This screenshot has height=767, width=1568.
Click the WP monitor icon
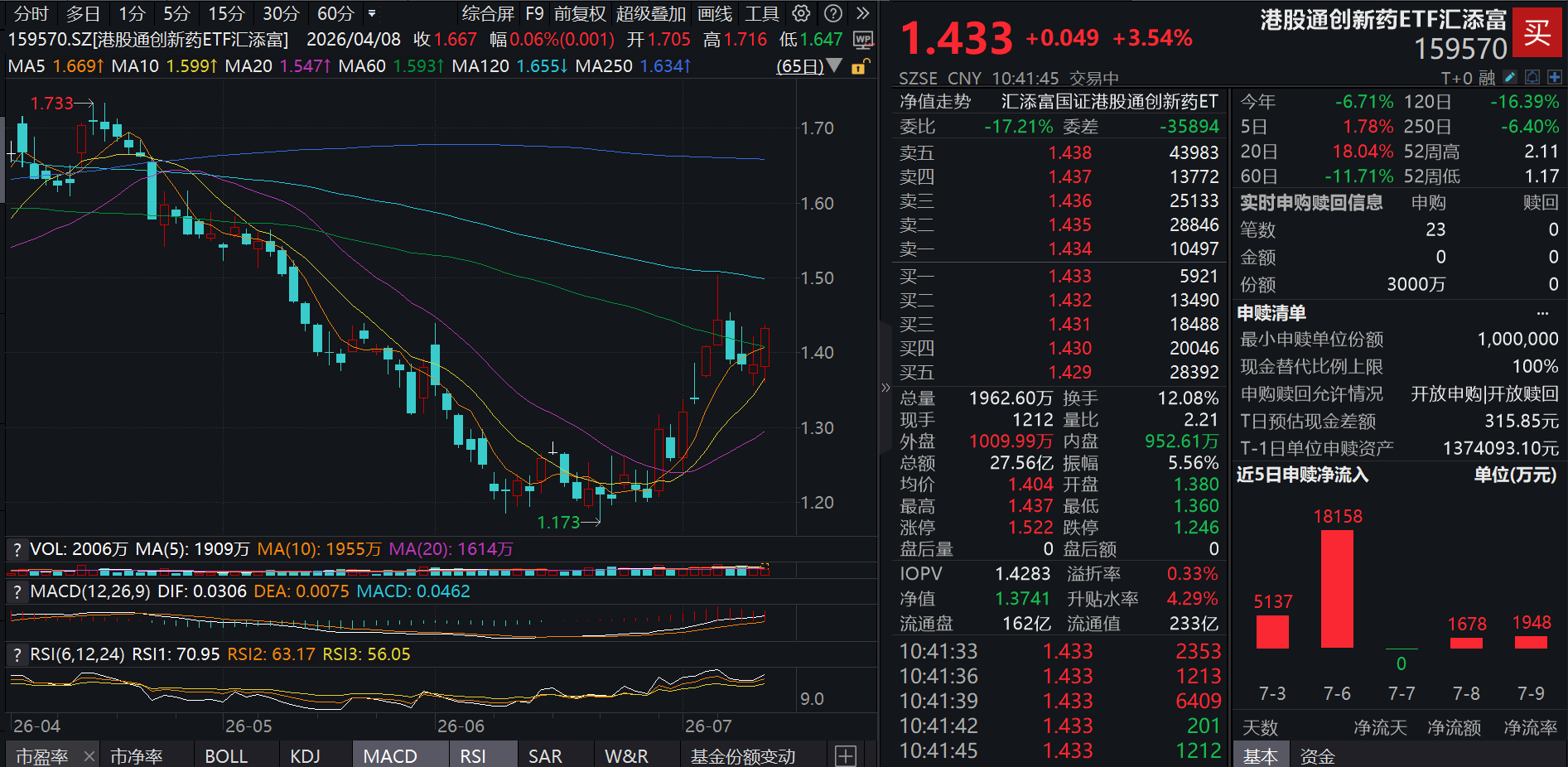863,40
